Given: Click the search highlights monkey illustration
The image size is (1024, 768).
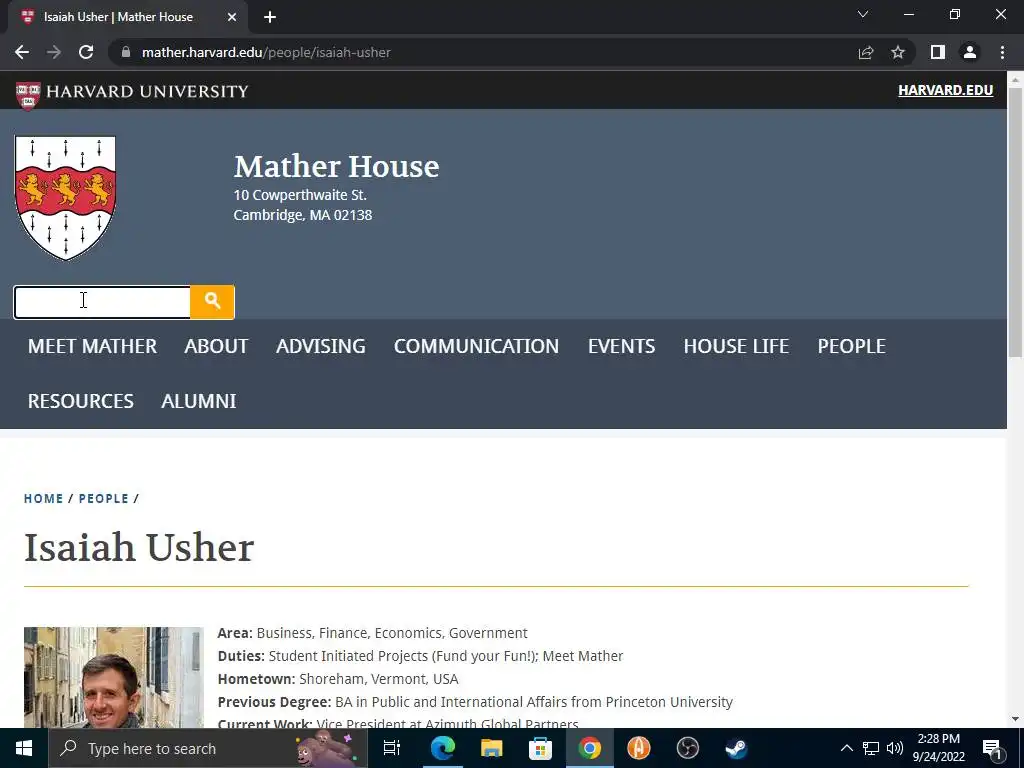Looking at the screenshot, I should pyautogui.click(x=325, y=748).
